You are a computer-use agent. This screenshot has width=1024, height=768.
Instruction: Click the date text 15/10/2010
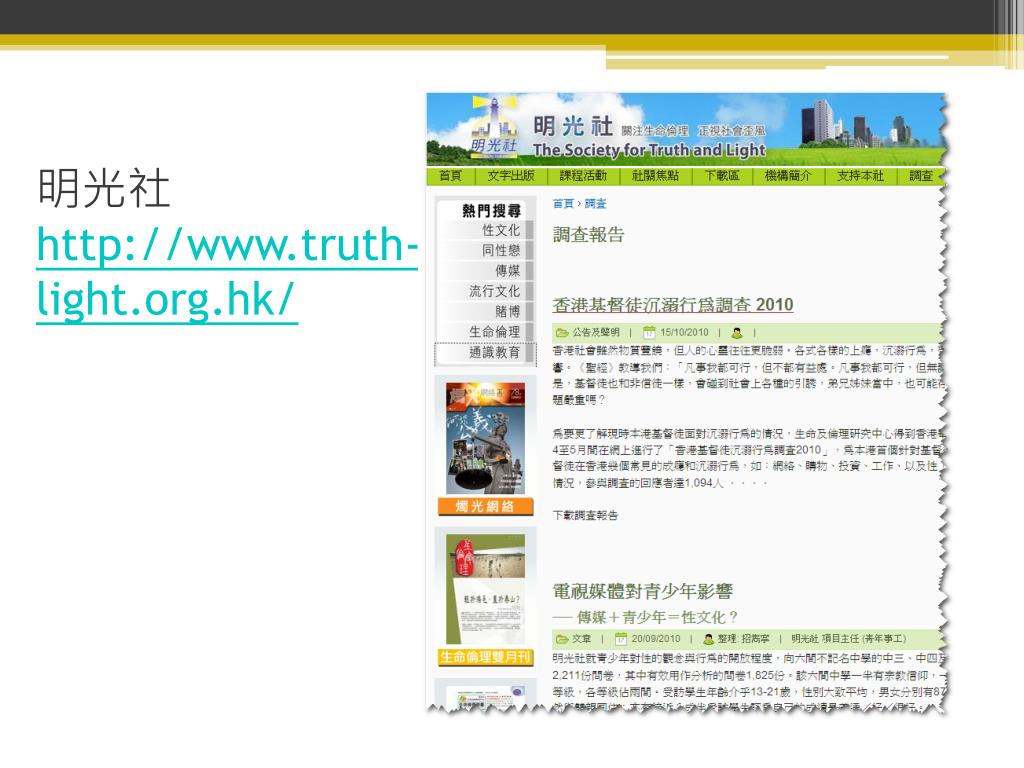pyautogui.click(x=684, y=332)
